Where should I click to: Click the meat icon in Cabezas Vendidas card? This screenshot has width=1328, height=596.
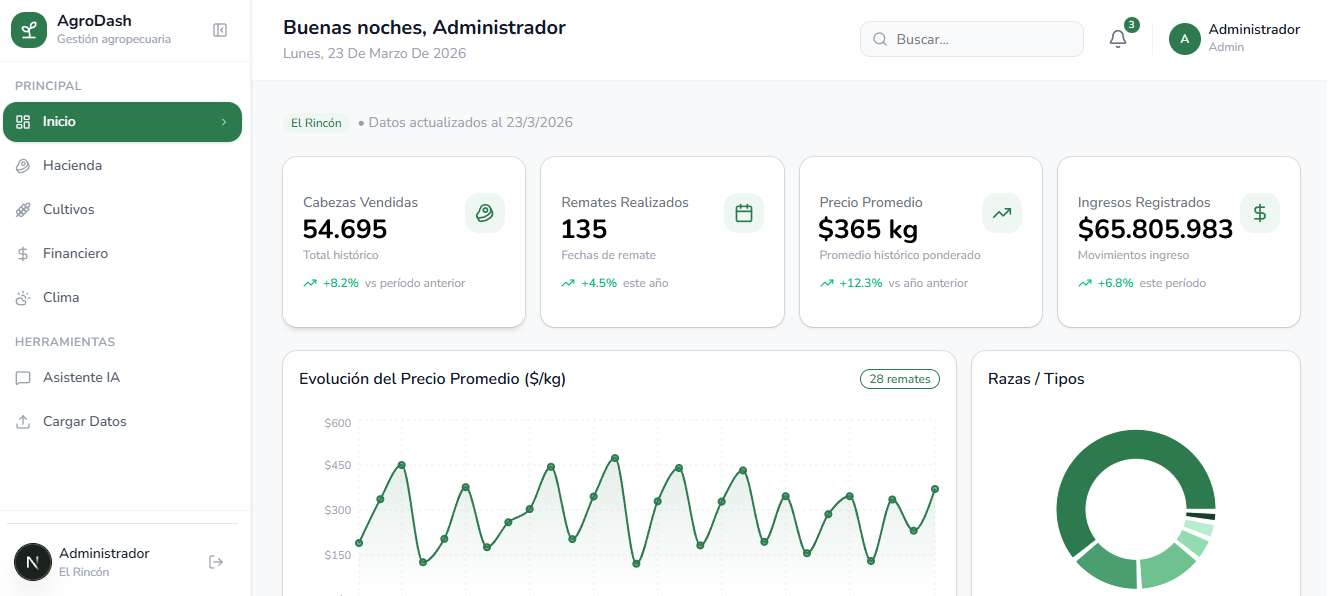pyautogui.click(x=485, y=213)
